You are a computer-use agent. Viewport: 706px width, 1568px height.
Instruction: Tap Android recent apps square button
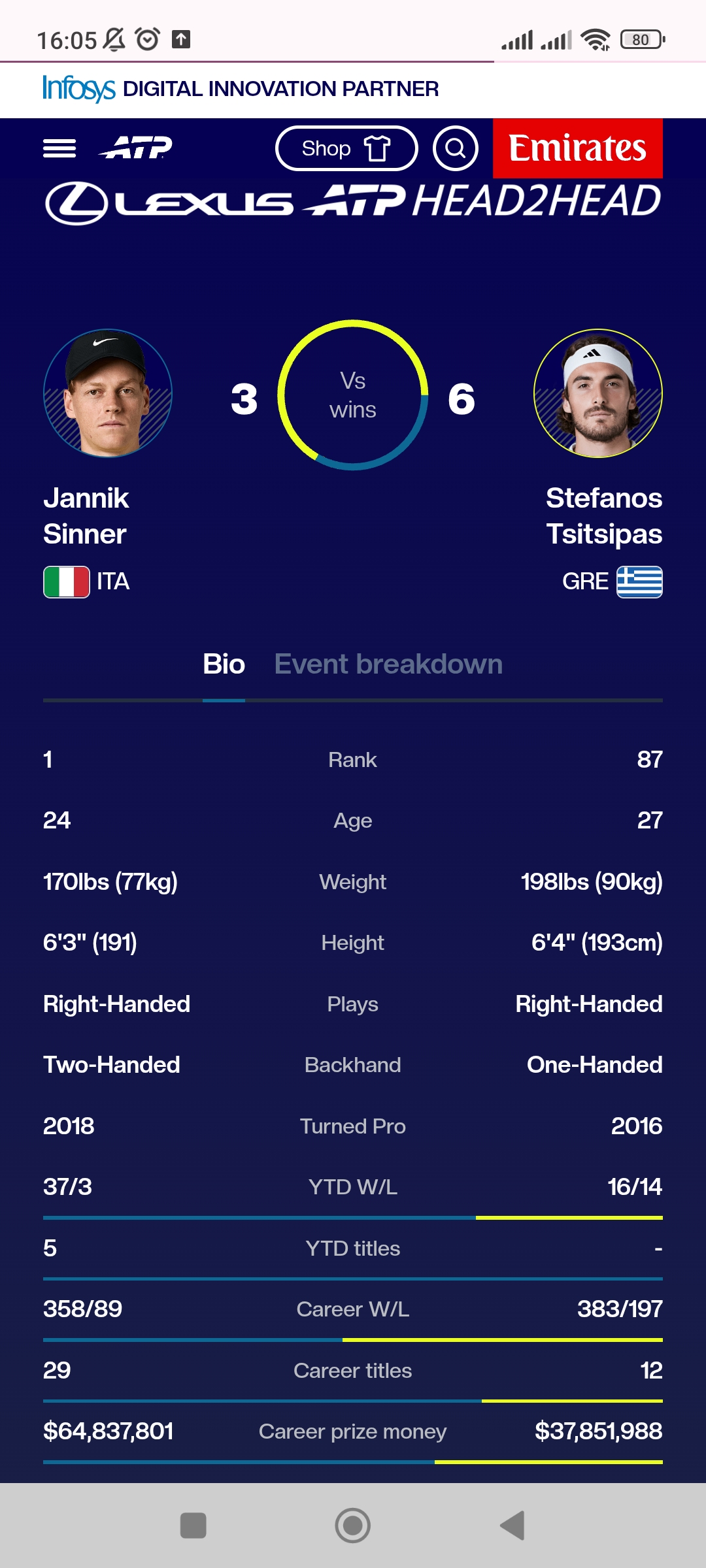(x=193, y=1526)
